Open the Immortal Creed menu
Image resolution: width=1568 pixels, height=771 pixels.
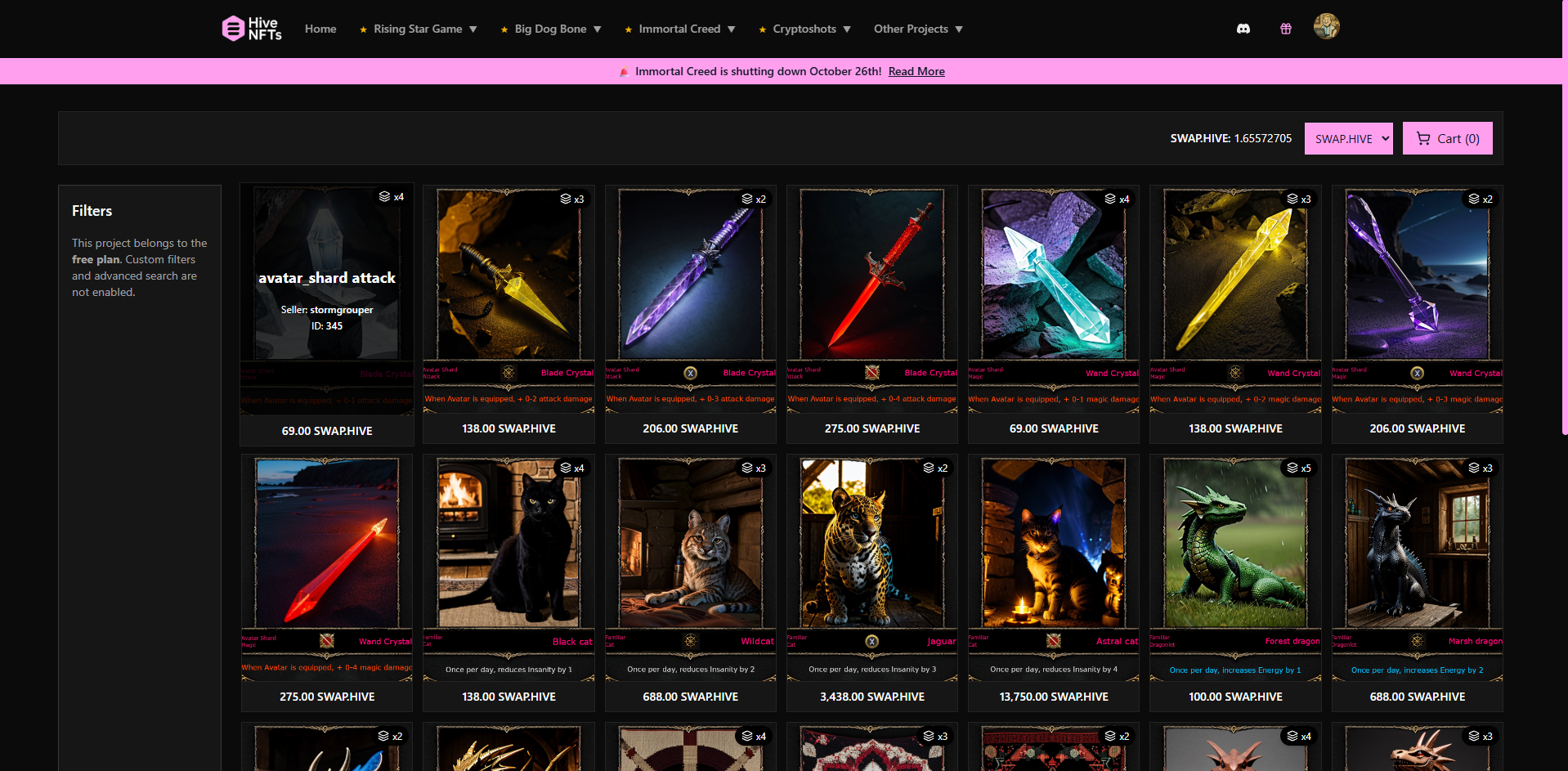click(679, 29)
